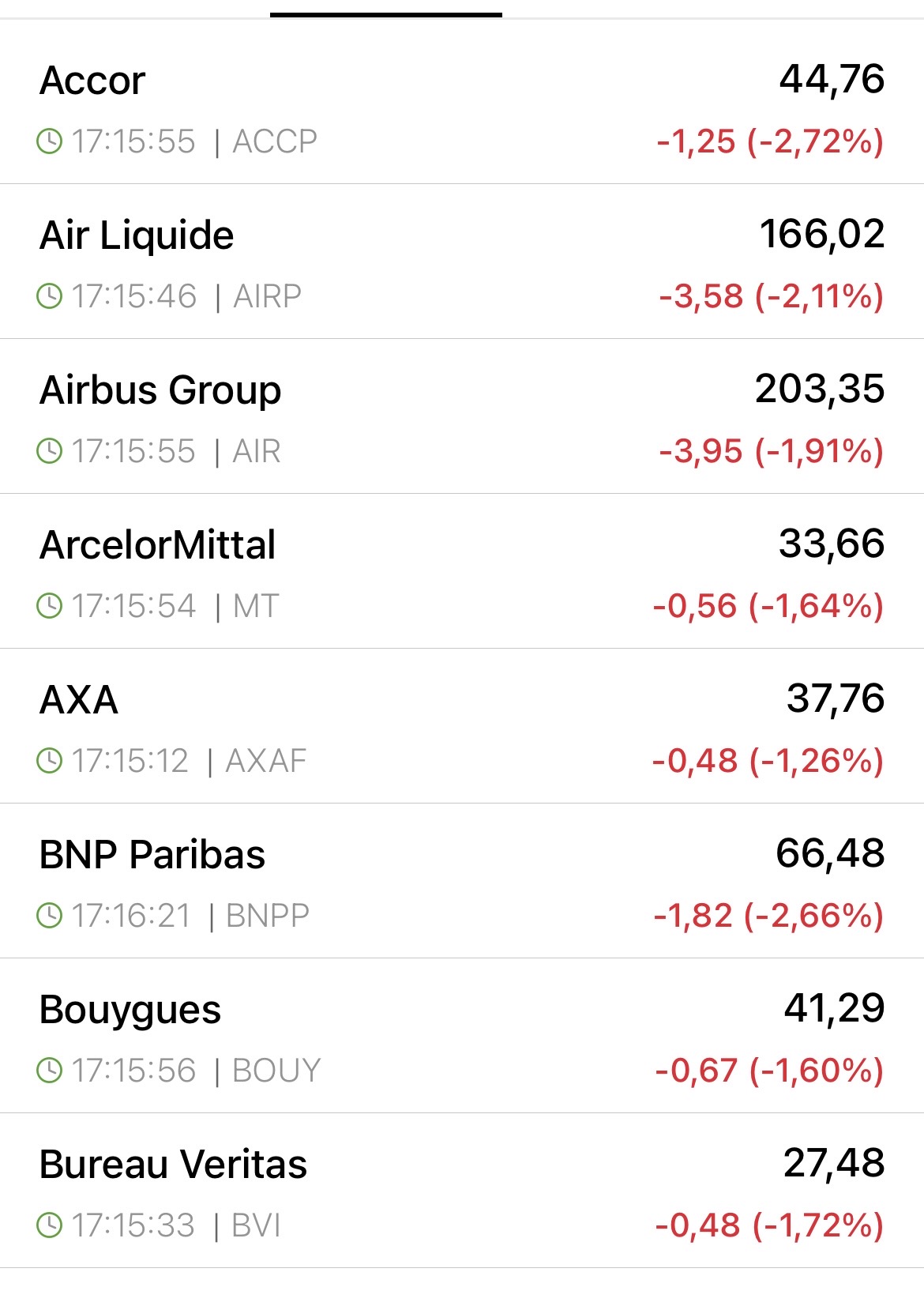Tap Accor change -1,25 (-2,72%)
This screenshot has height=1291, width=924.
point(769,142)
